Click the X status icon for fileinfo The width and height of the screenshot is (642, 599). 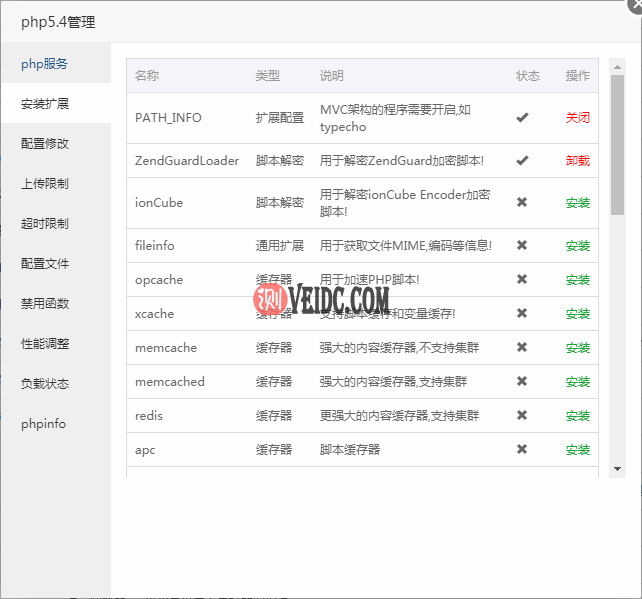click(x=522, y=246)
